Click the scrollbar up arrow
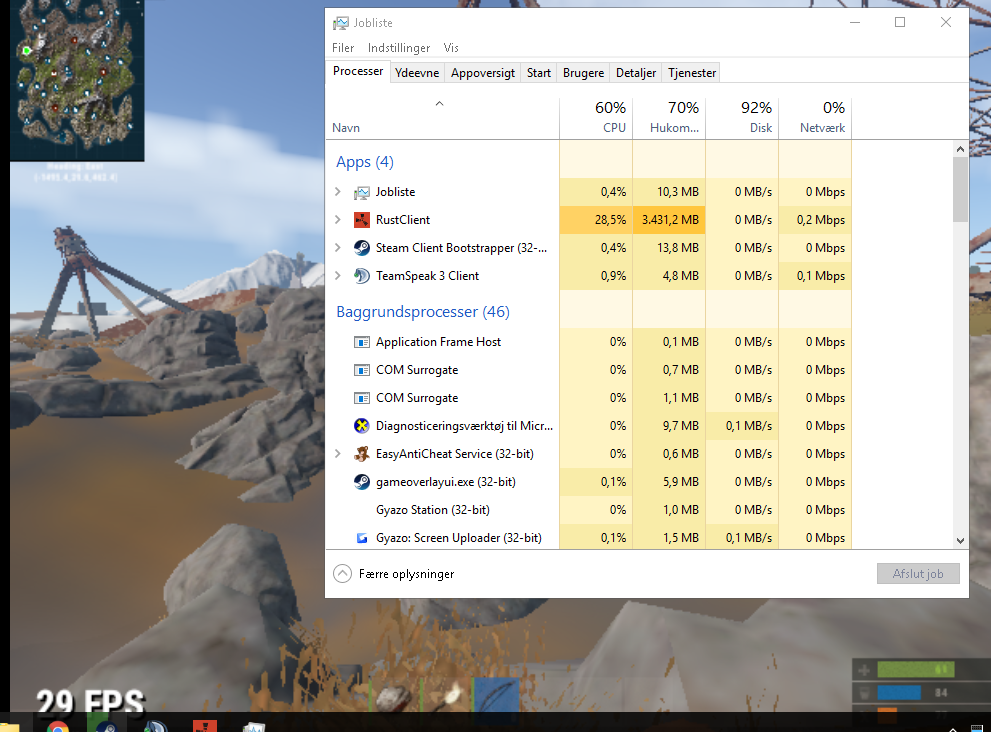The width and height of the screenshot is (991, 732). pyautogui.click(x=960, y=149)
